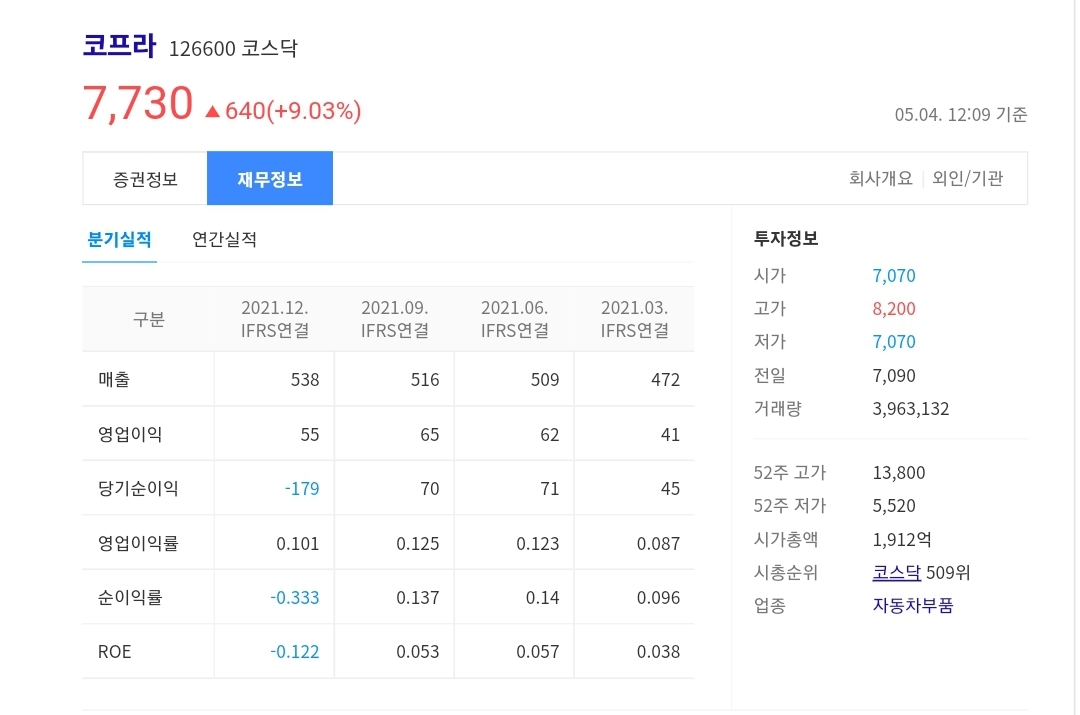Select the 재무정보 tab
The width and height of the screenshot is (1080, 715).
[x=270, y=177]
